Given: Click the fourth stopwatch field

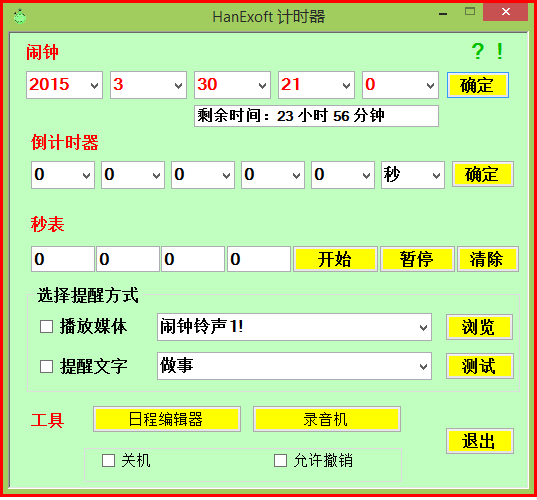Looking at the screenshot, I should point(259,259).
